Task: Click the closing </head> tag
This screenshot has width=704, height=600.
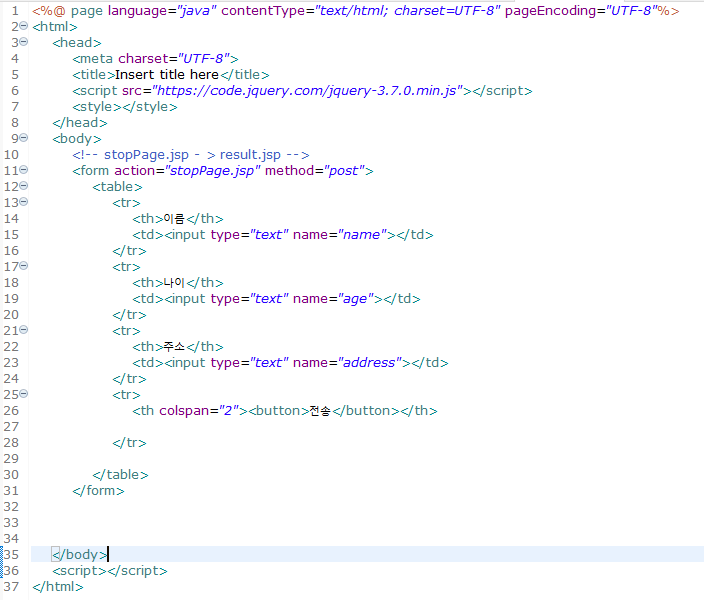Action: [80, 123]
